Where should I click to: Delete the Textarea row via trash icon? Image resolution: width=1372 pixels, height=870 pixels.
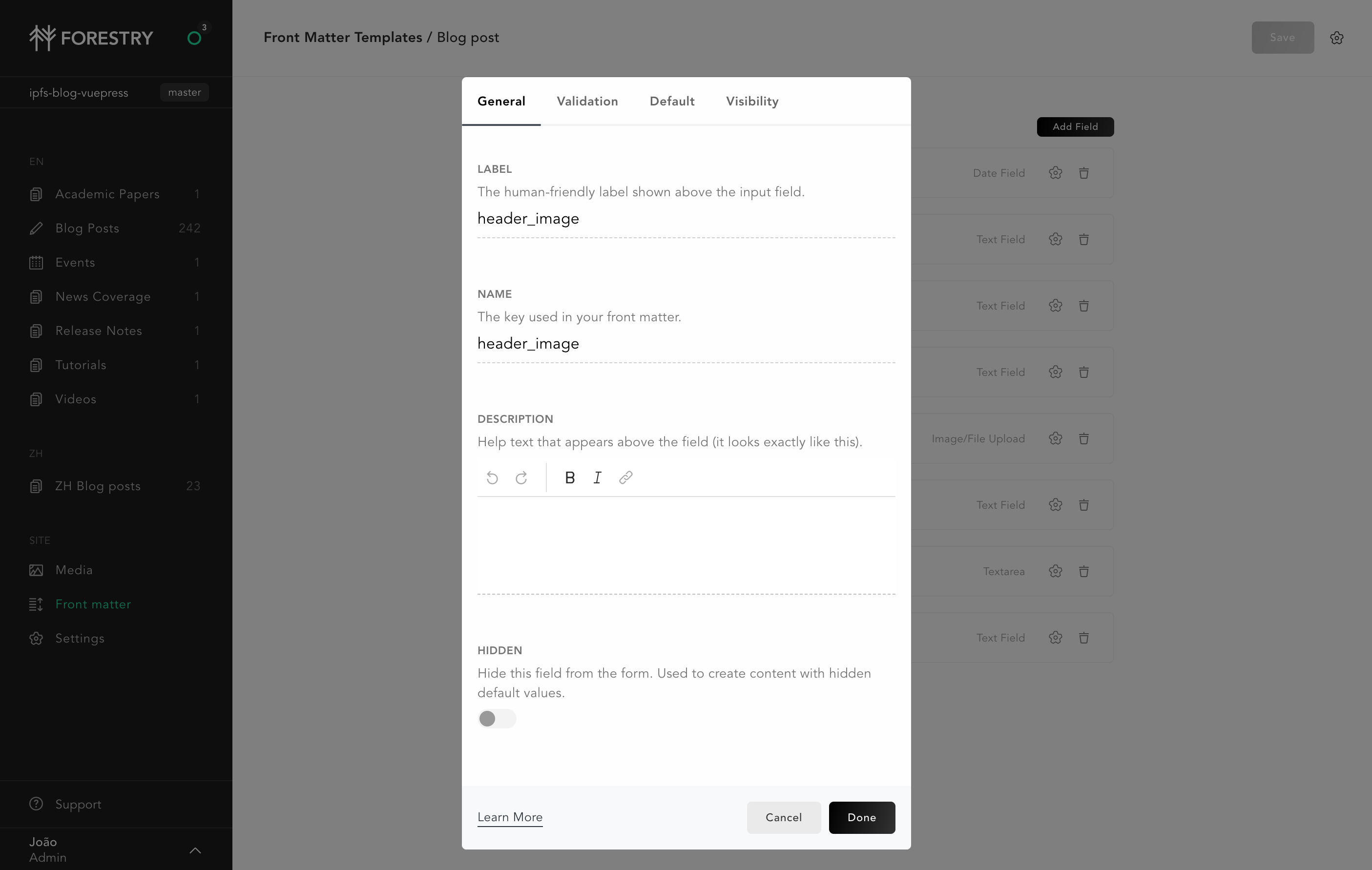(1083, 571)
